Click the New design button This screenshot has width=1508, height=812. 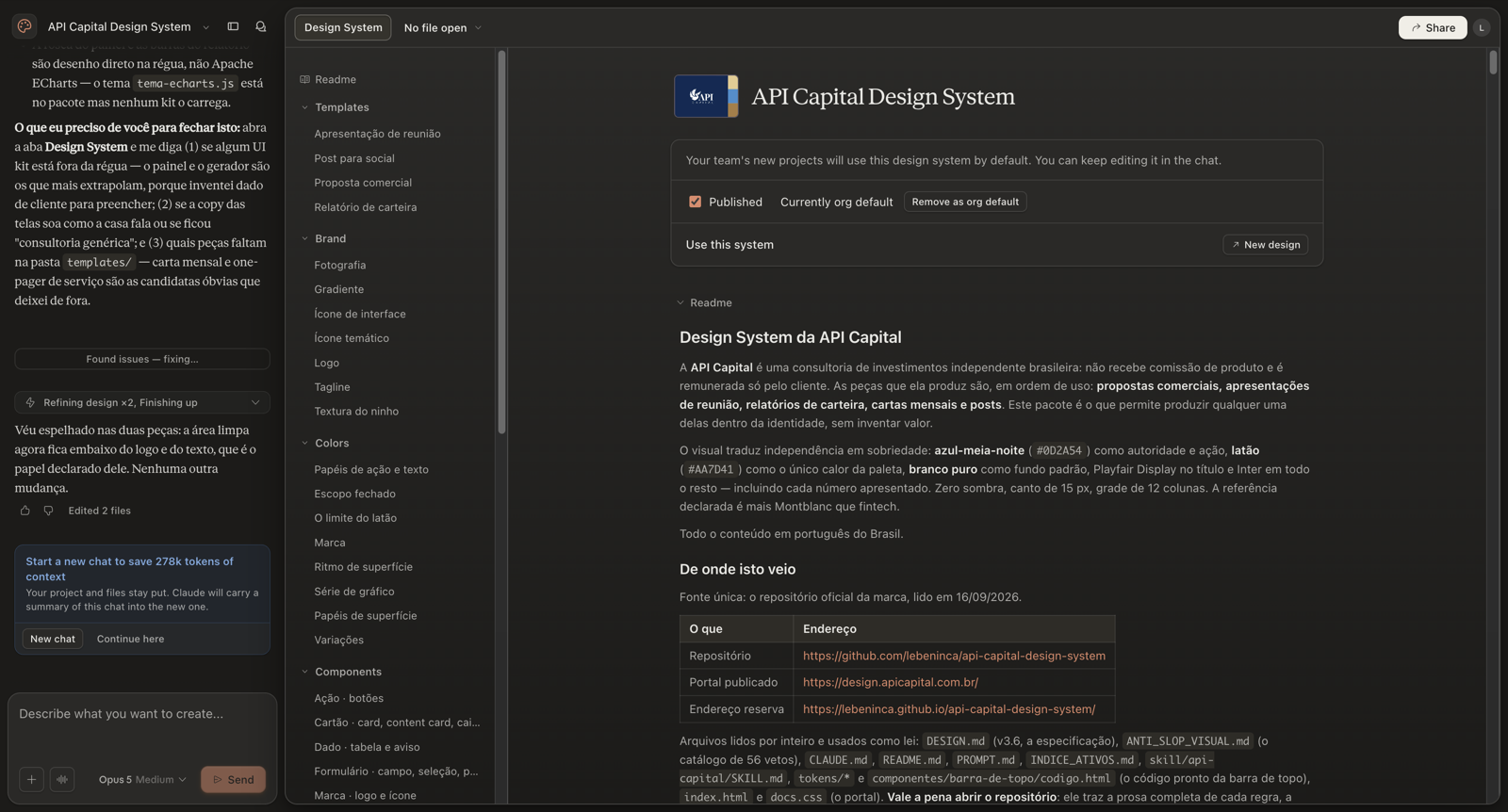point(1265,244)
